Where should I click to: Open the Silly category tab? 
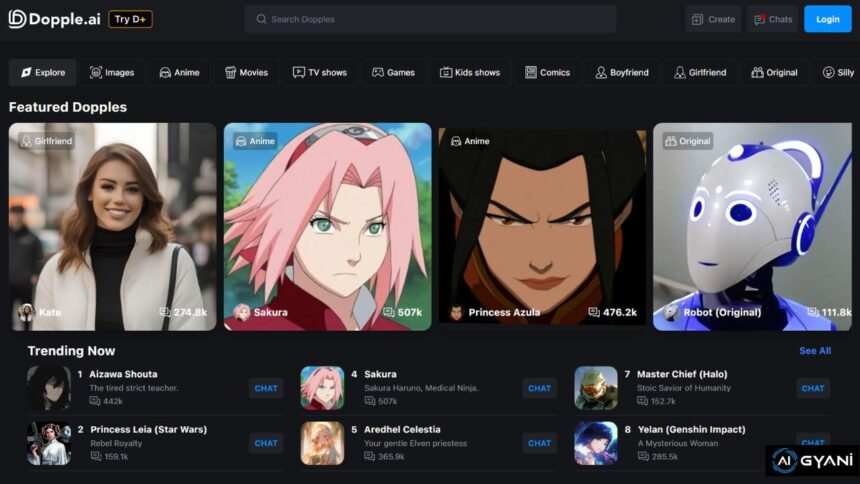838,72
